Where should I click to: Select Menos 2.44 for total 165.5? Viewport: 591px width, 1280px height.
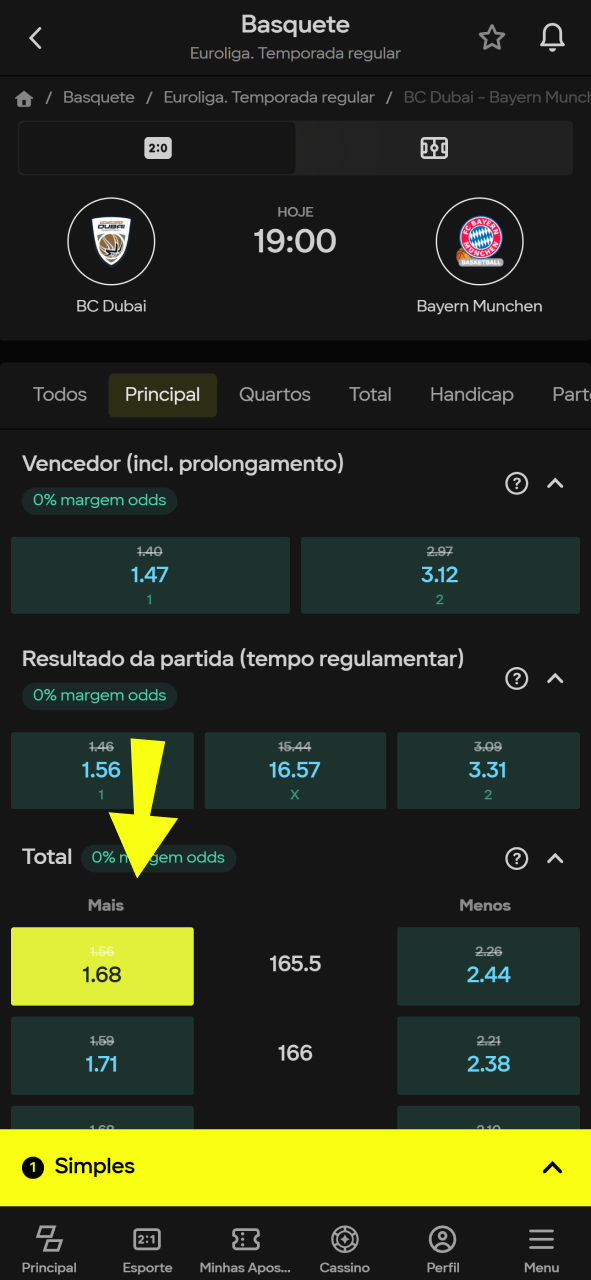(488, 966)
